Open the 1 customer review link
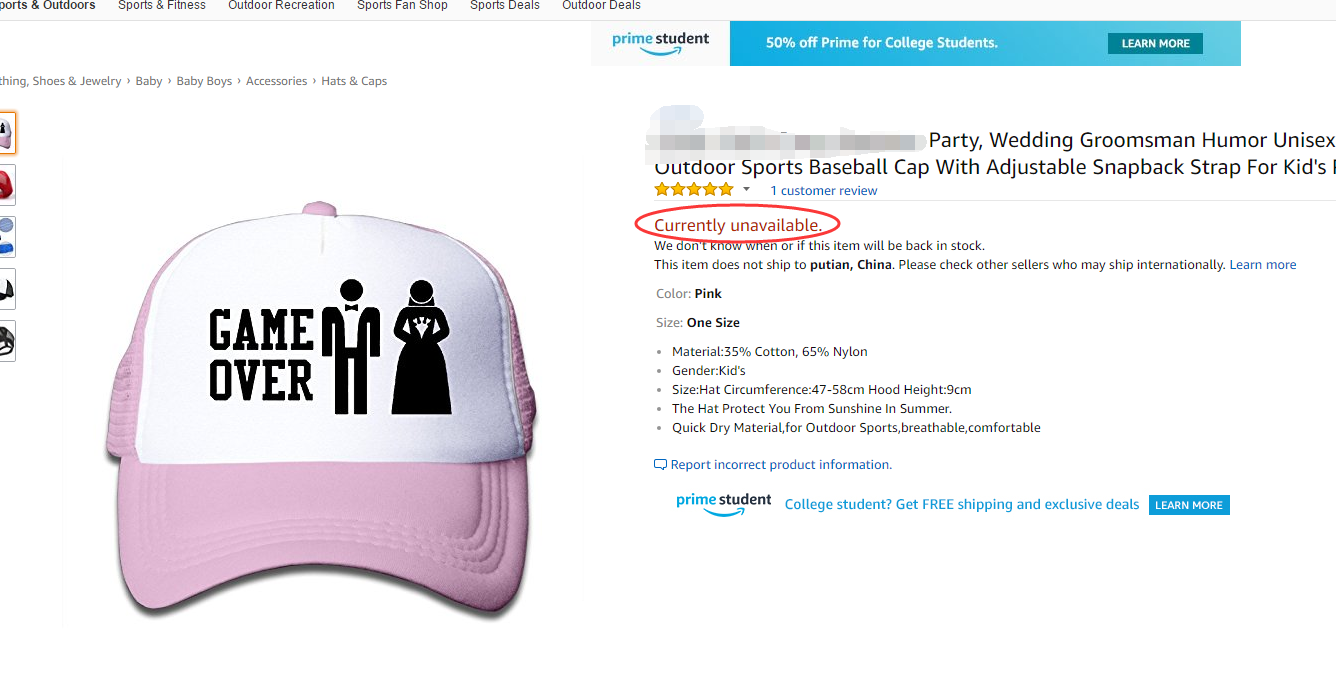The image size is (1336, 694). [823, 191]
